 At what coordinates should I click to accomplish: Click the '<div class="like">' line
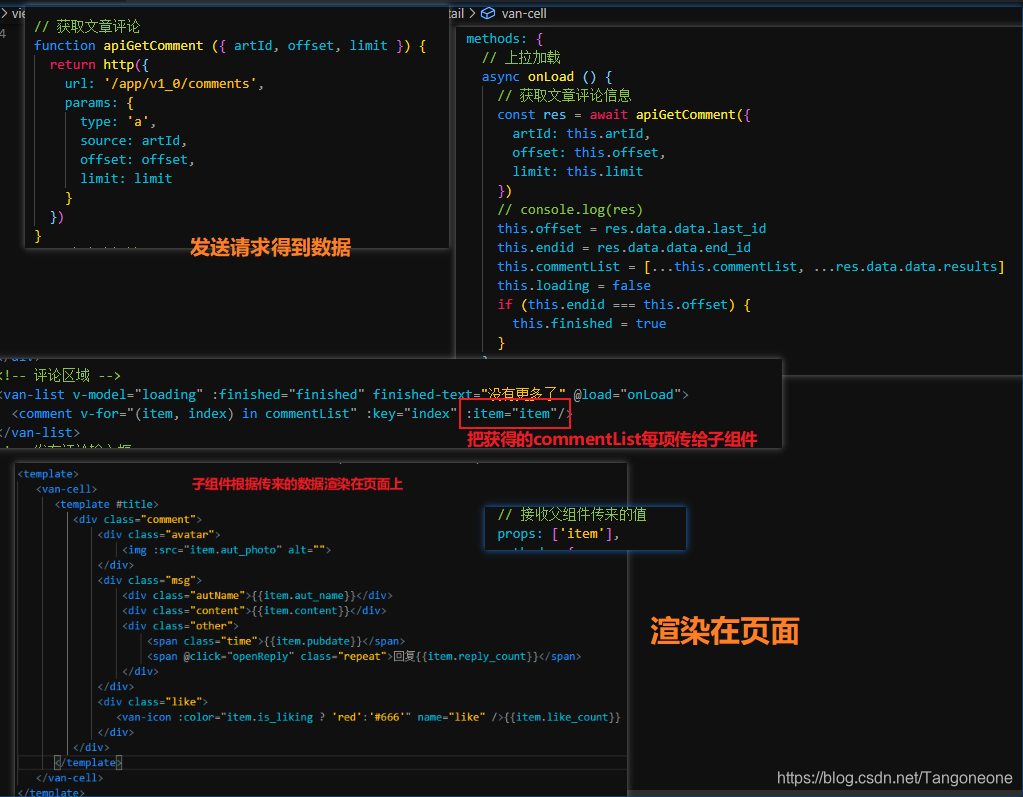(153, 702)
